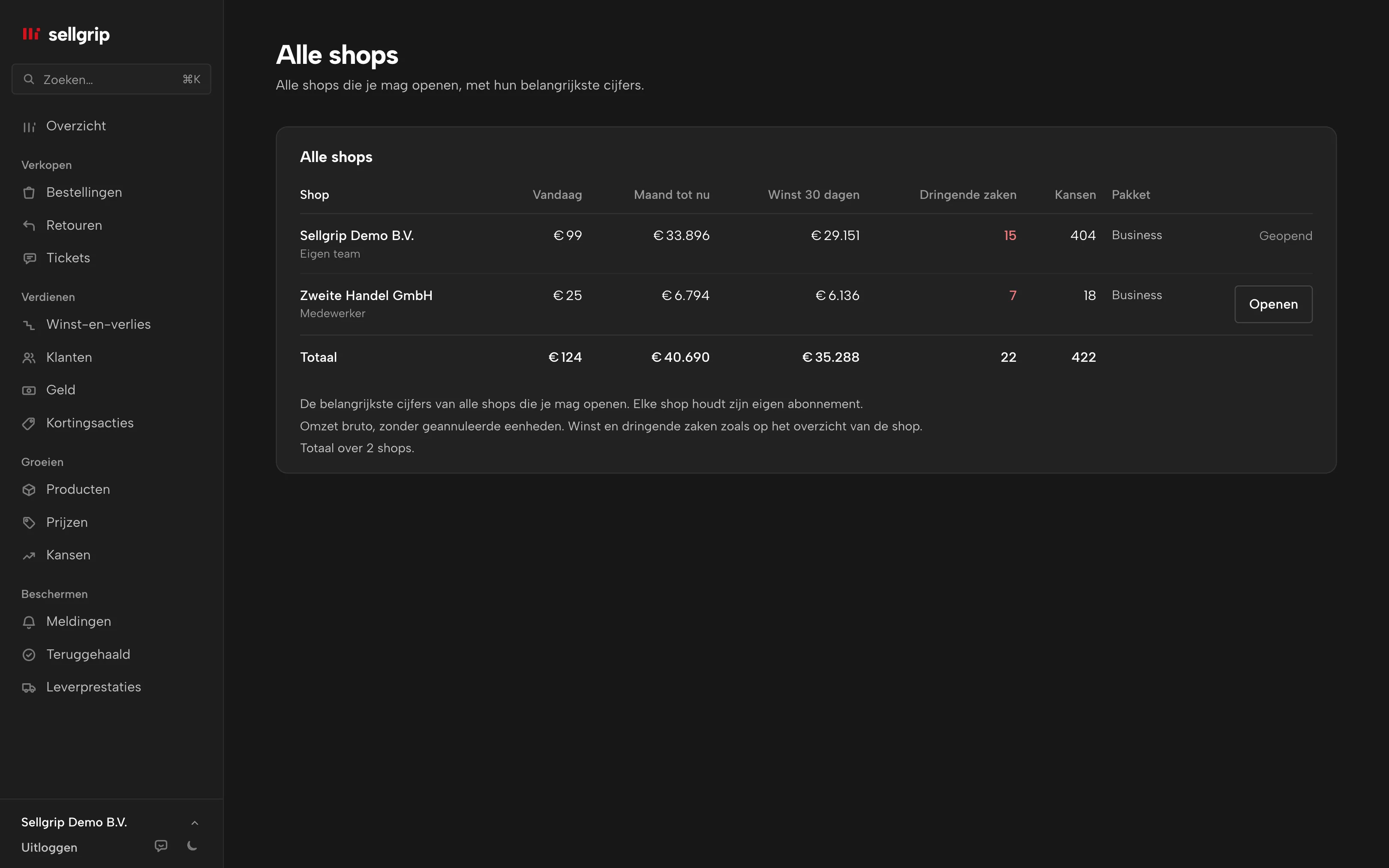Click the Tickets chat bubble icon
This screenshot has width=1389, height=868.
29,258
